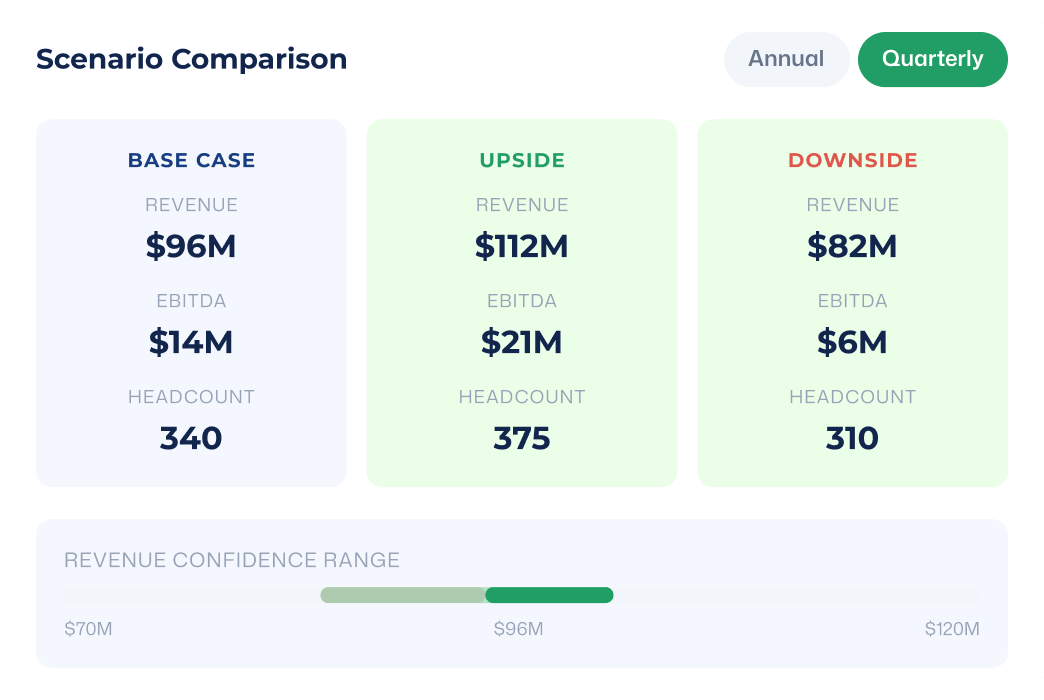This screenshot has width=1044, height=700.
Task: Click the dark green confidence range segment
Action: click(x=549, y=595)
